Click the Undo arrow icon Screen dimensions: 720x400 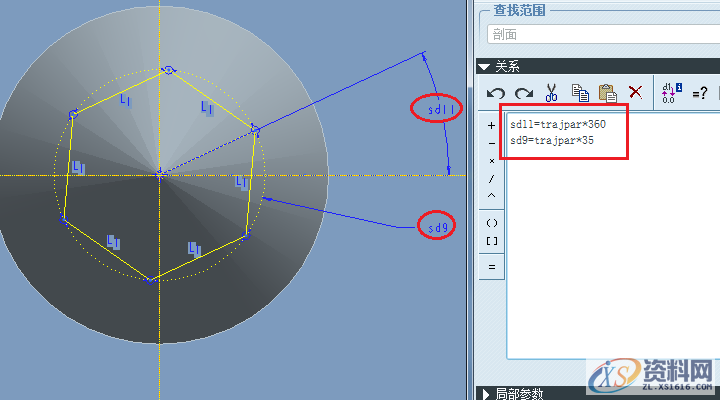pyautogui.click(x=496, y=93)
